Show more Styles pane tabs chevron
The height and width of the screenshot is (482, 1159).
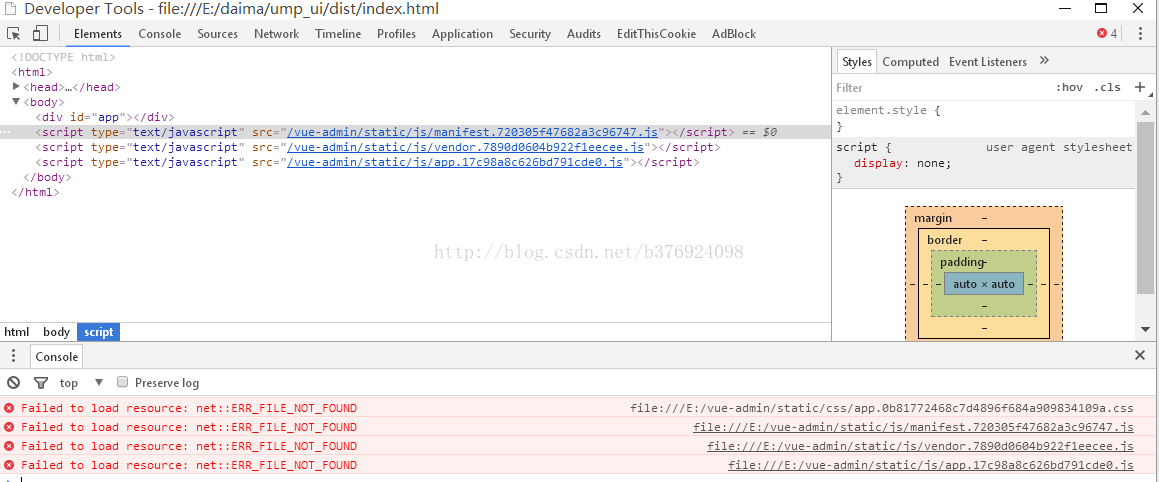coord(1044,61)
